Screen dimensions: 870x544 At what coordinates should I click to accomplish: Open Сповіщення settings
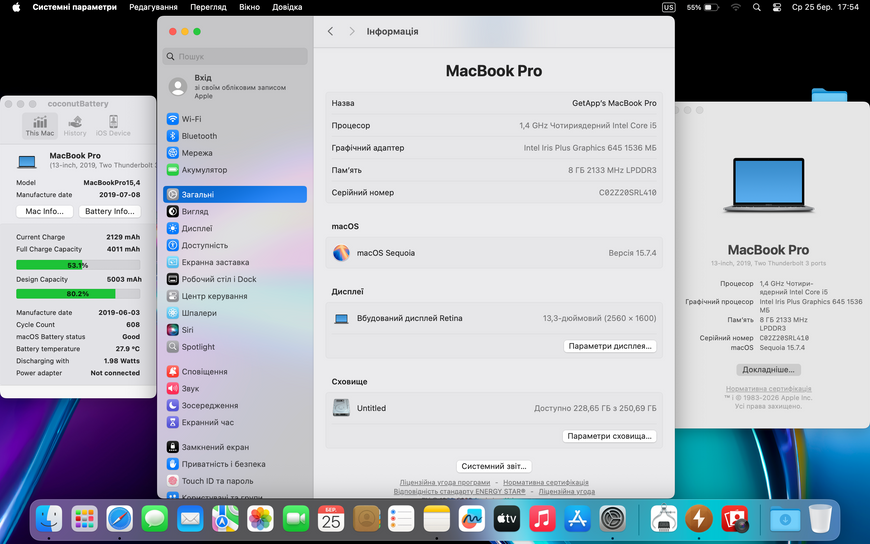click(x=235, y=371)
